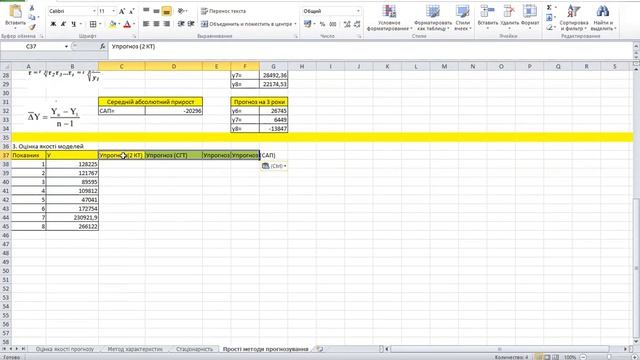Image resolution: width=640 pixels, height=360 pixels.
Task: Click the text orientation icon
Action: 181,11
